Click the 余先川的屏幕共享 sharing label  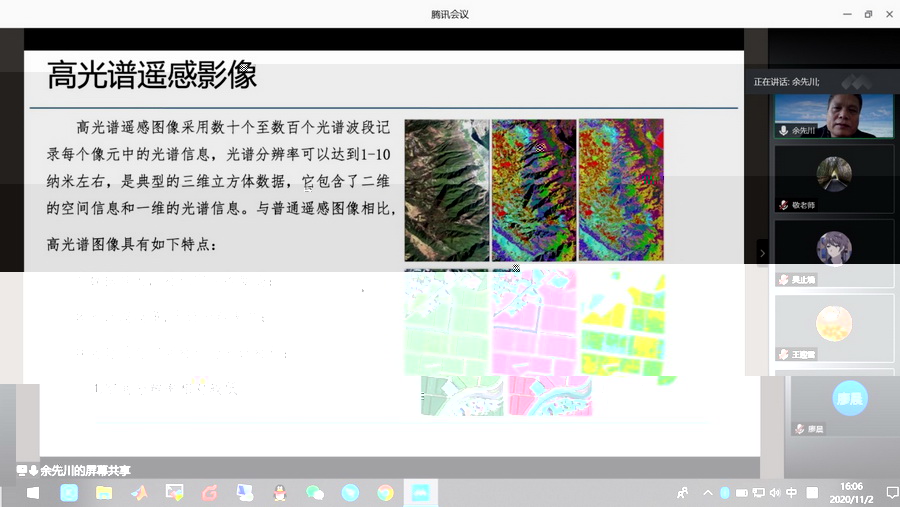point(86,471)
